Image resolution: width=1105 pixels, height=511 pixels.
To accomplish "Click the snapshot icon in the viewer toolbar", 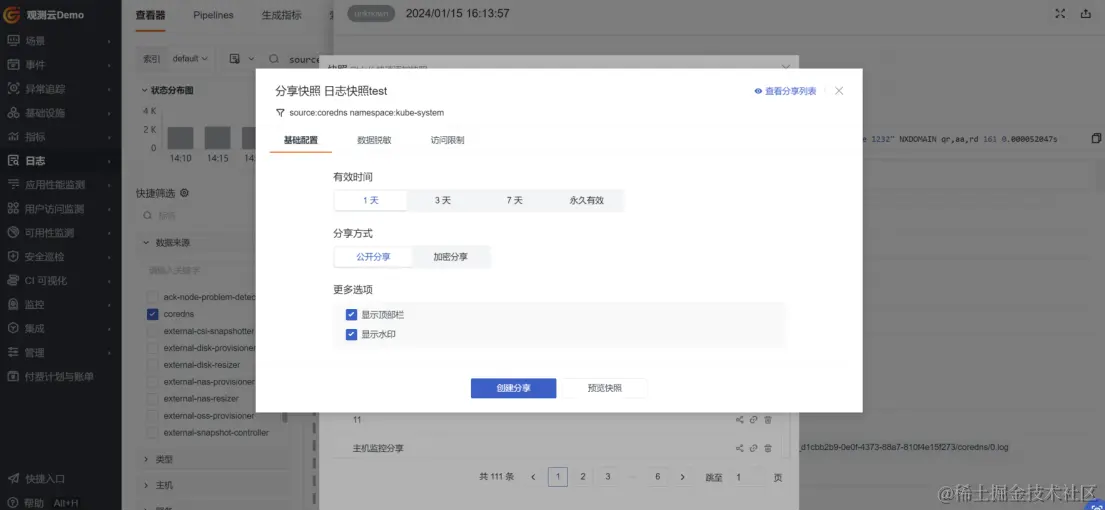I will click(235, 59).
